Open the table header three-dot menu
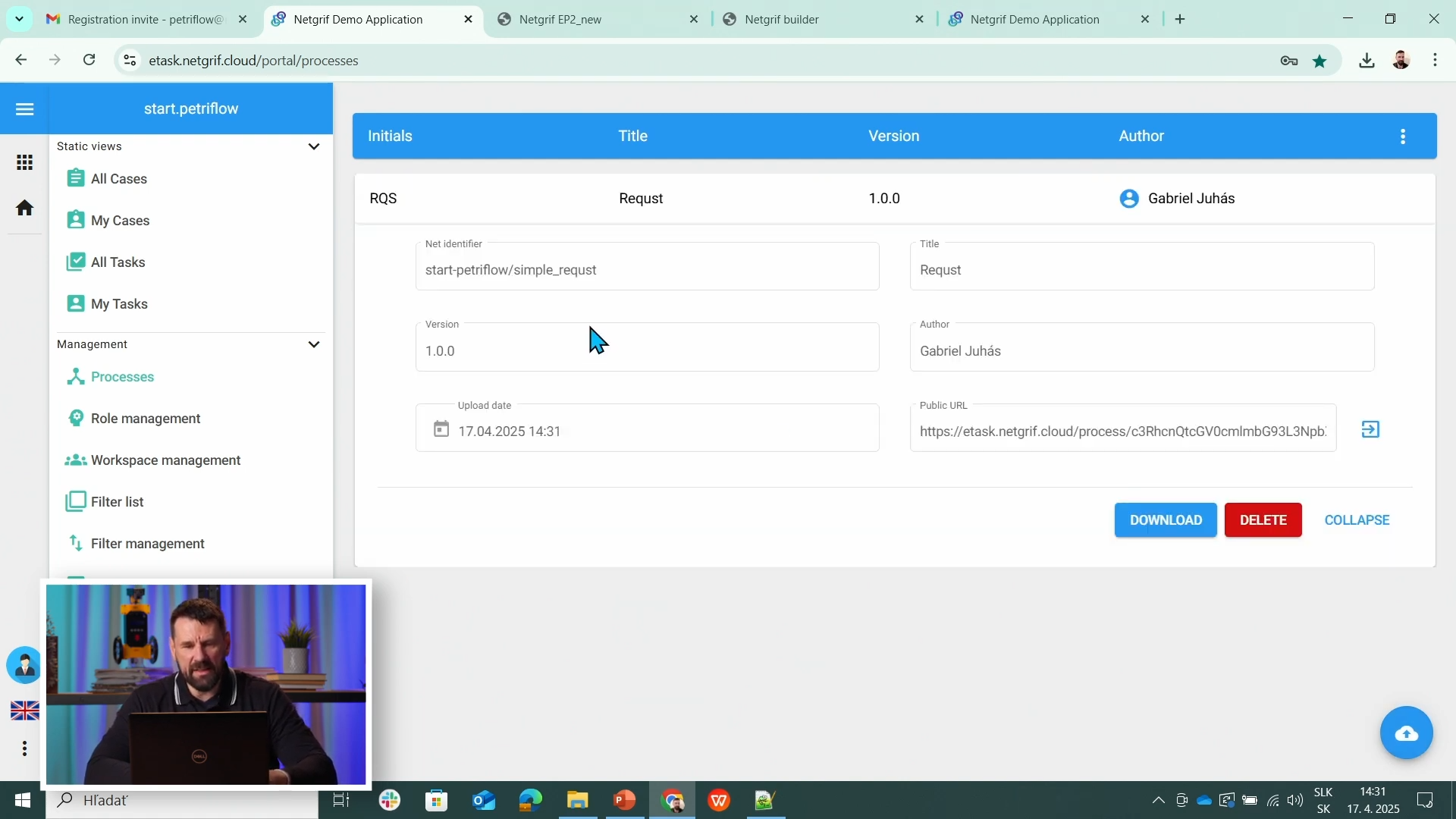The width and height of the screenshot is (1456, 819). [x=1402, y=136]
